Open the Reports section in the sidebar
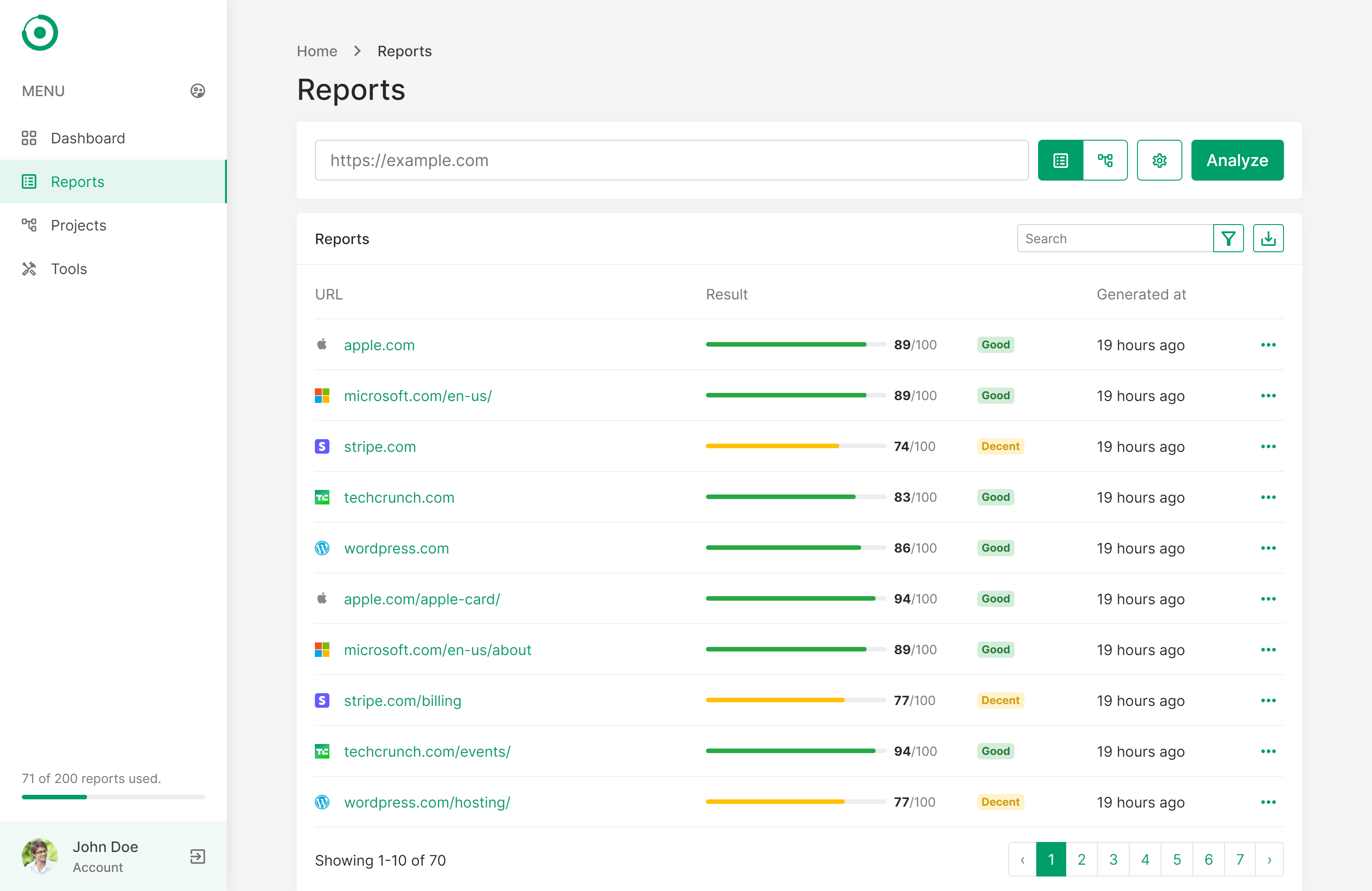This screenshot has width=1372, height=891. (77, 181)
